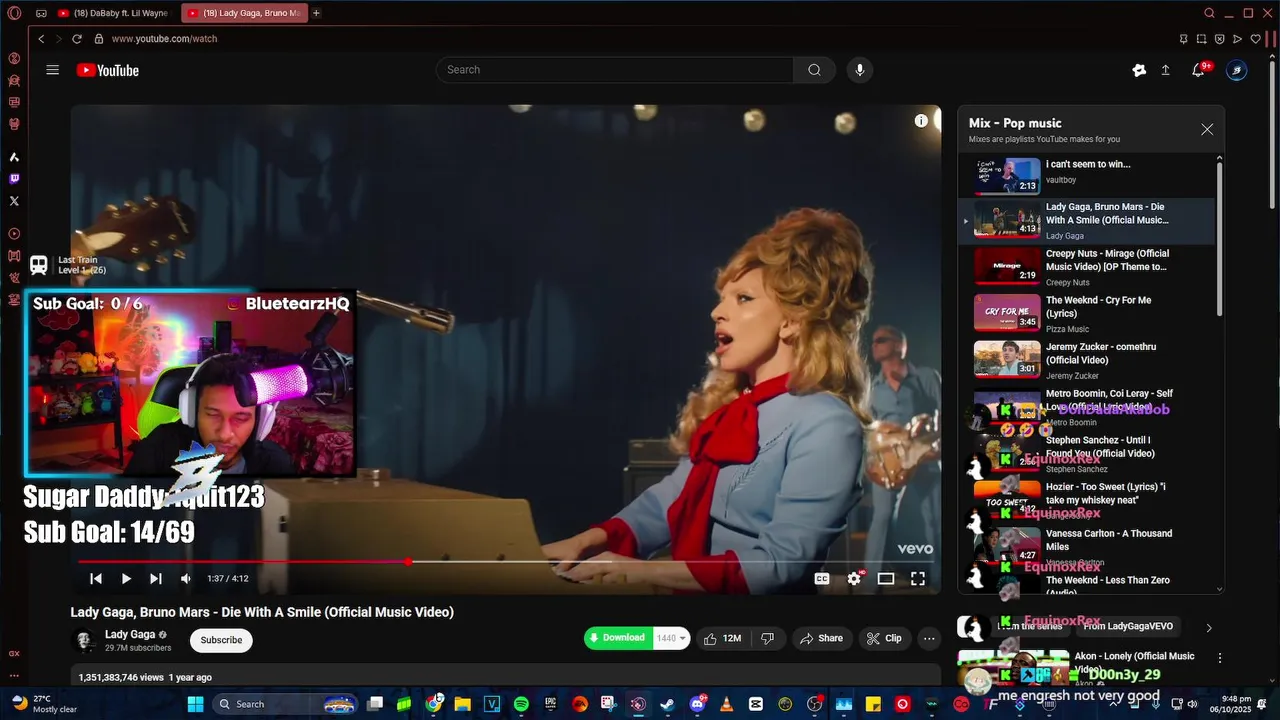
Task: Expand the playlist list down arrow
Action: tap(1220, 590)
